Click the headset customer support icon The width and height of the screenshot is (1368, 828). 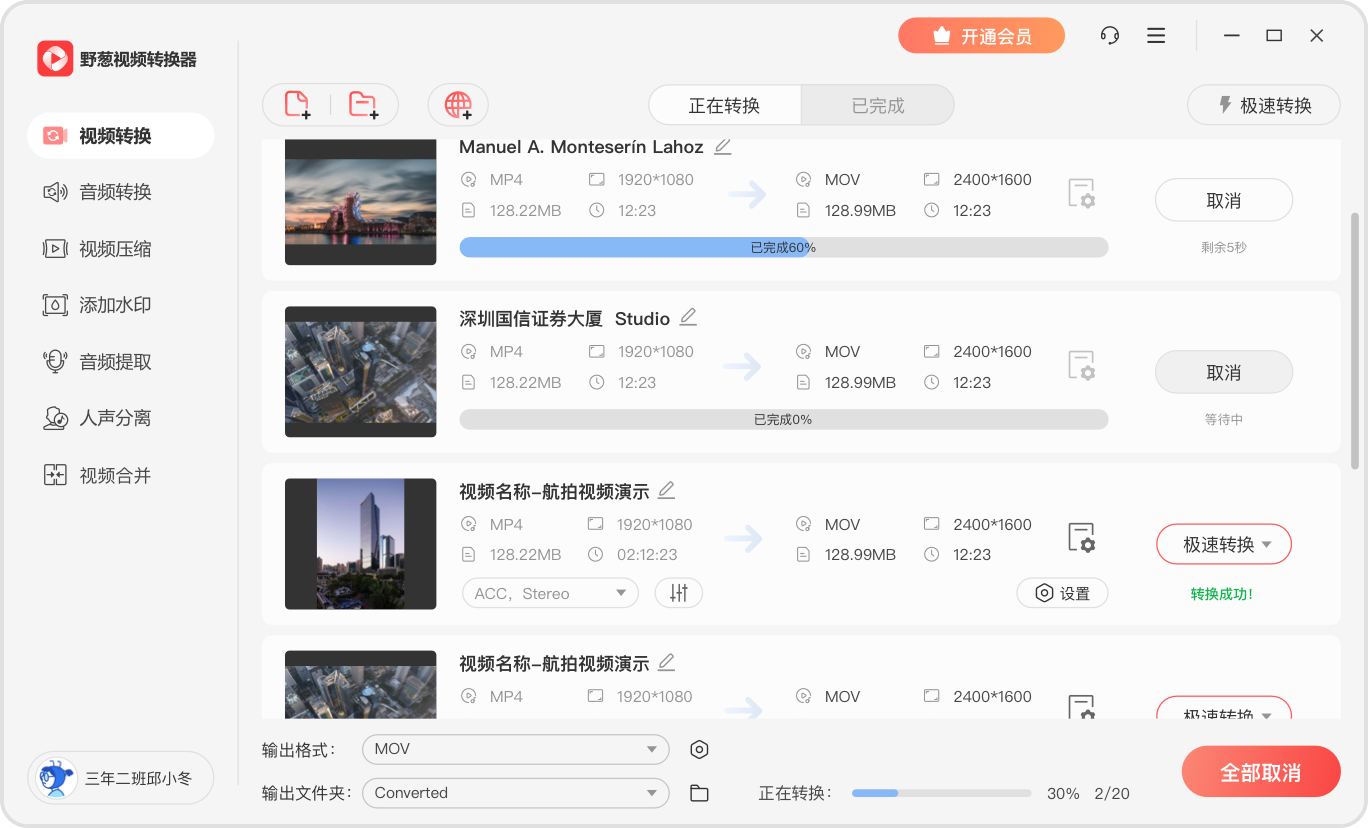(x=1109, y=35)
